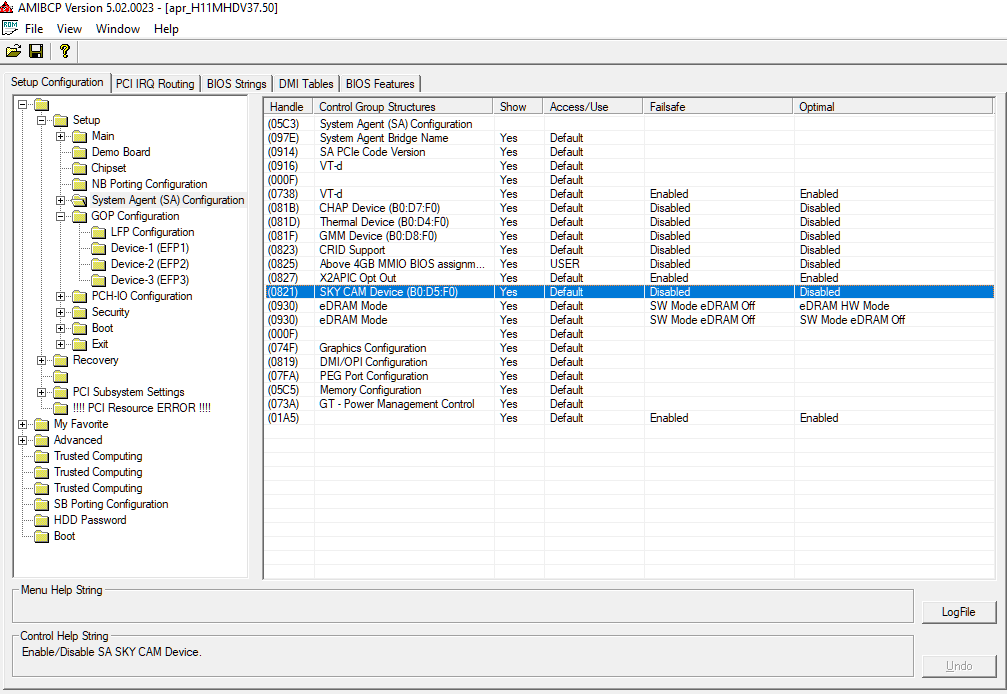Switch to the BIOS Strings tab

click(236, 84)
